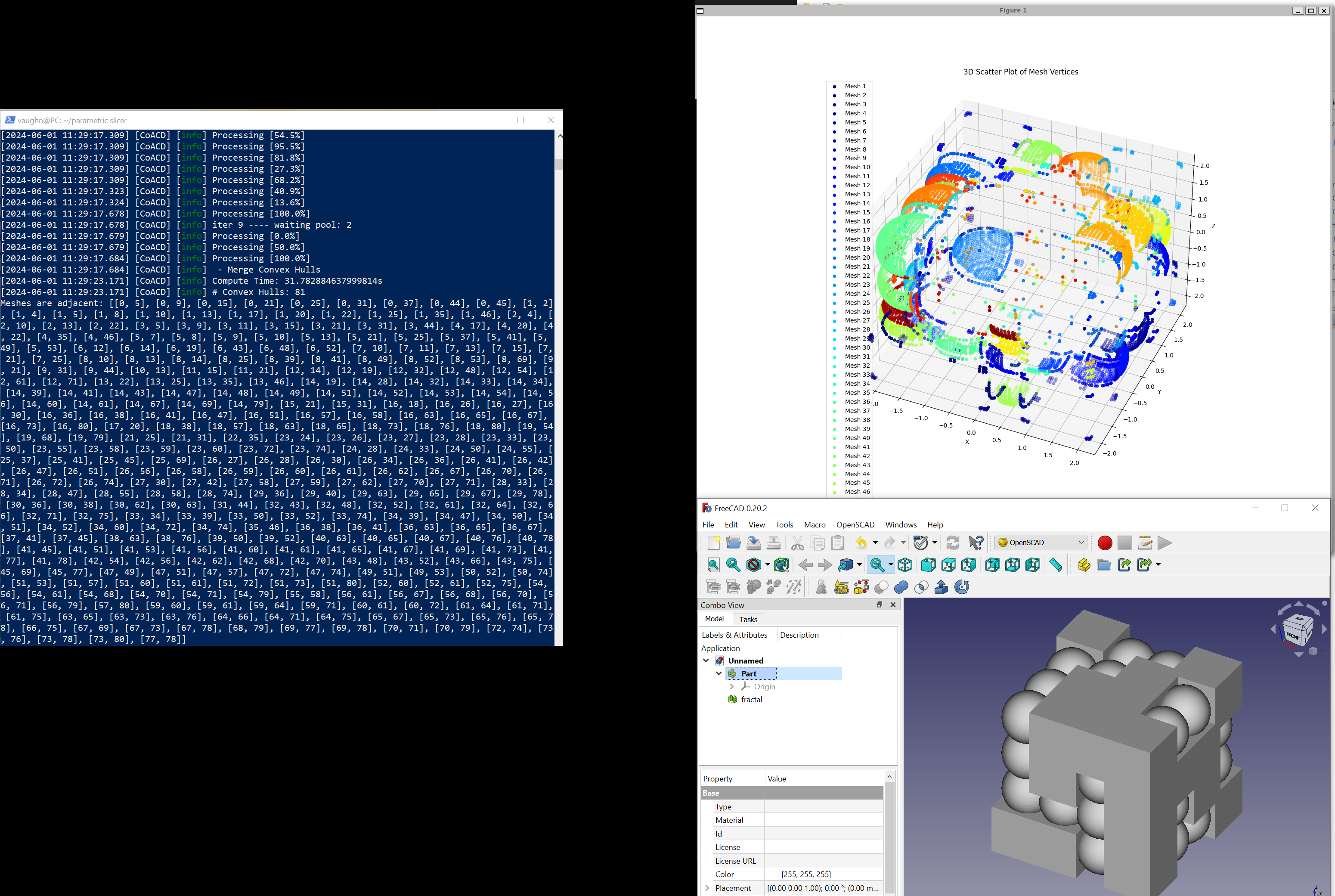Click the What's This help cursor icon
The width and height of the screenshot is (1335, 896).
976,543
